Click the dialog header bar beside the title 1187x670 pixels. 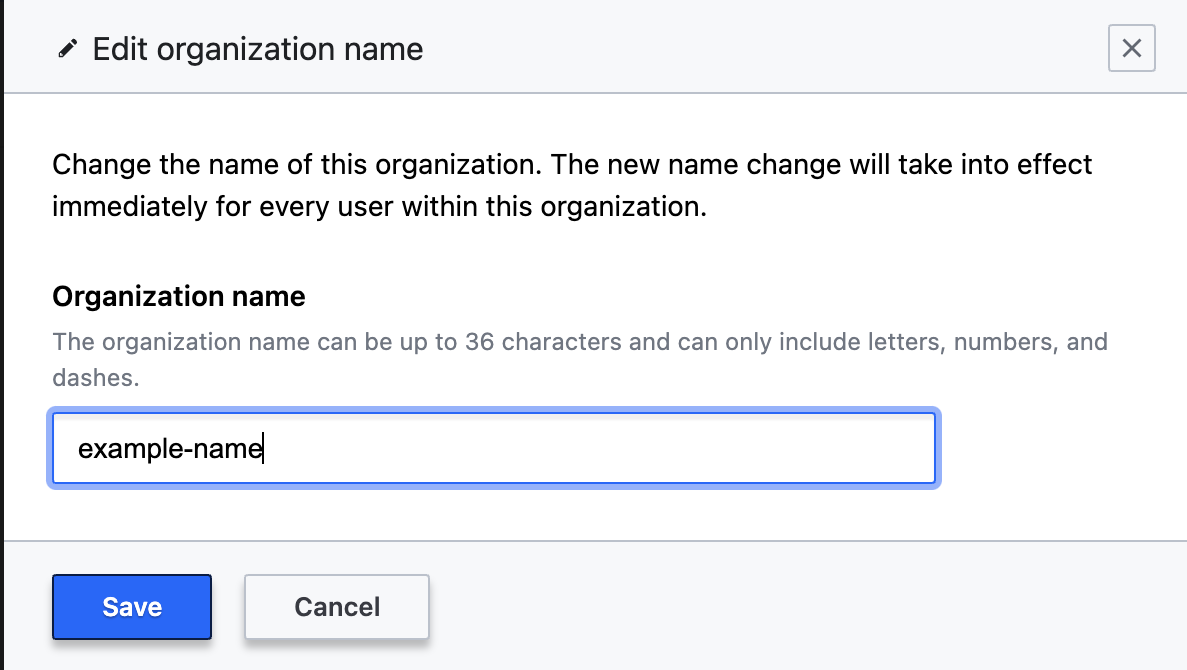point(750,49)
